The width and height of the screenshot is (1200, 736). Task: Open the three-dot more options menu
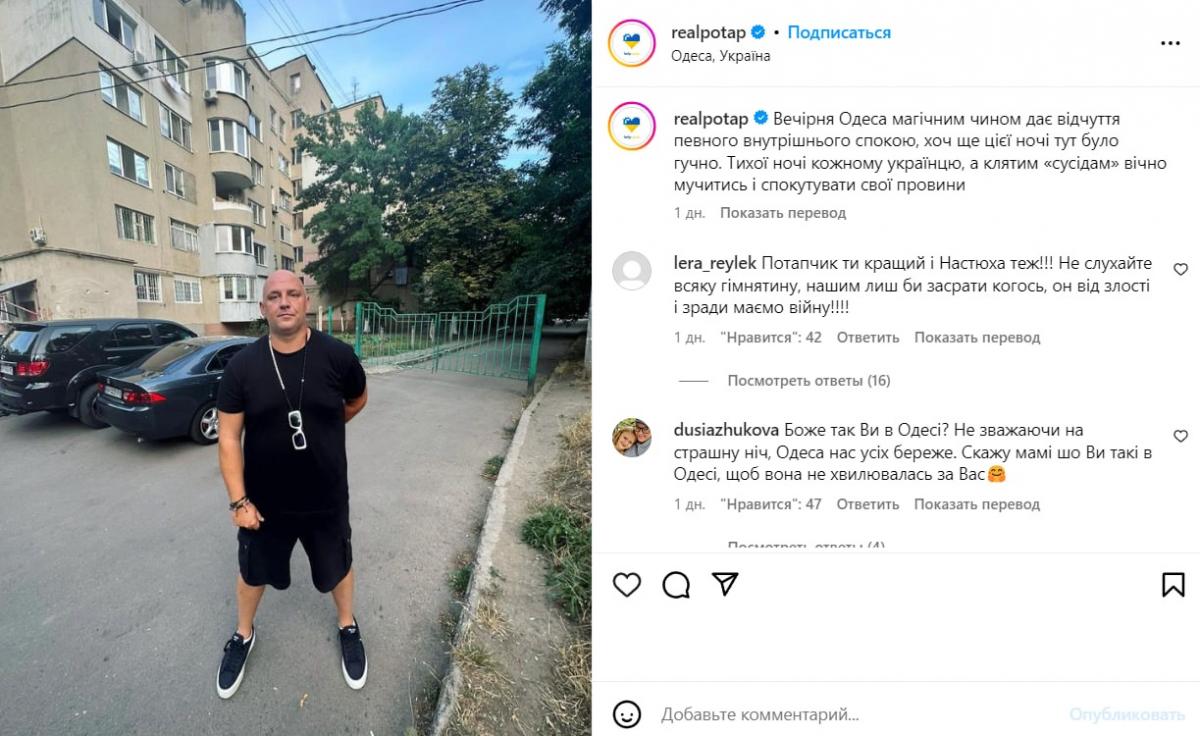click(1170, 44)
